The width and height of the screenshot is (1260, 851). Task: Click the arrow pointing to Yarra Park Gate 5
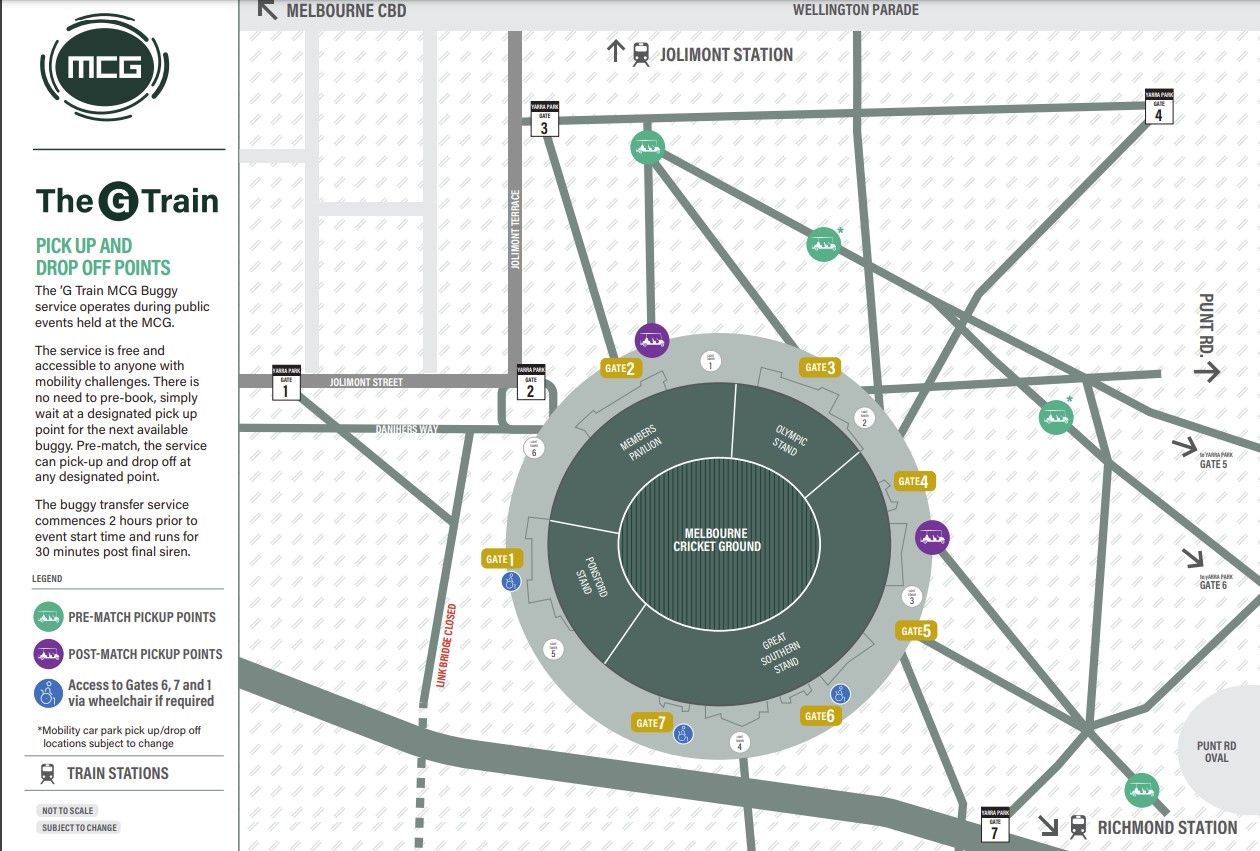click(1184, 447)
